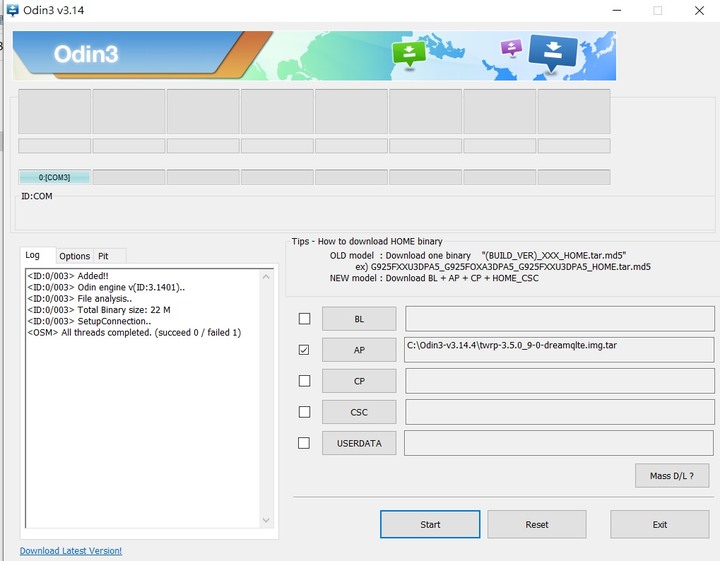Choose a file with the AP button
Viewport: 720px width, 561px height.
(x=359, y=350)
